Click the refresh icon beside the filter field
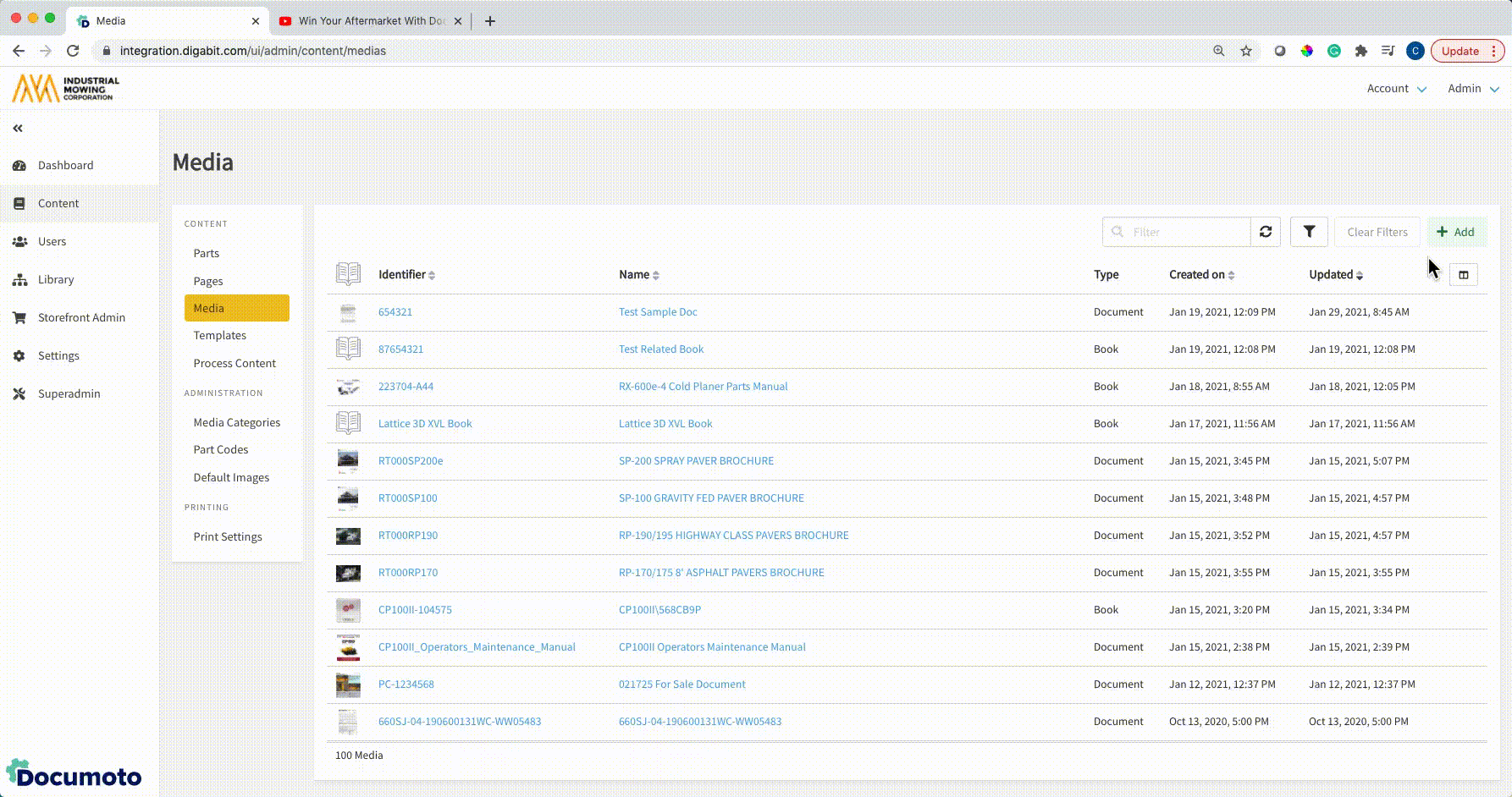 (x=1266, y=232)
